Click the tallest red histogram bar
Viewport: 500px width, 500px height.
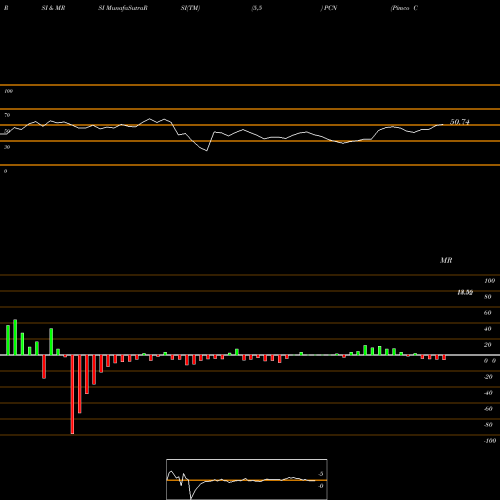click(x=72, y=394)
